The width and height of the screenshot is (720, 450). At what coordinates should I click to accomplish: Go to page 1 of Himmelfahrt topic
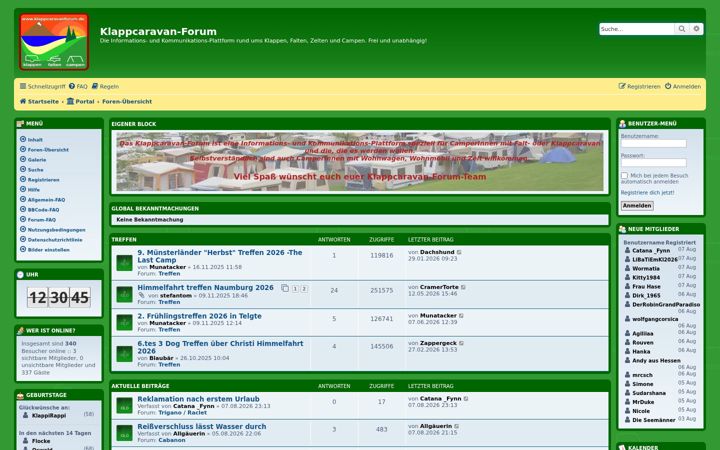[295, 289]
